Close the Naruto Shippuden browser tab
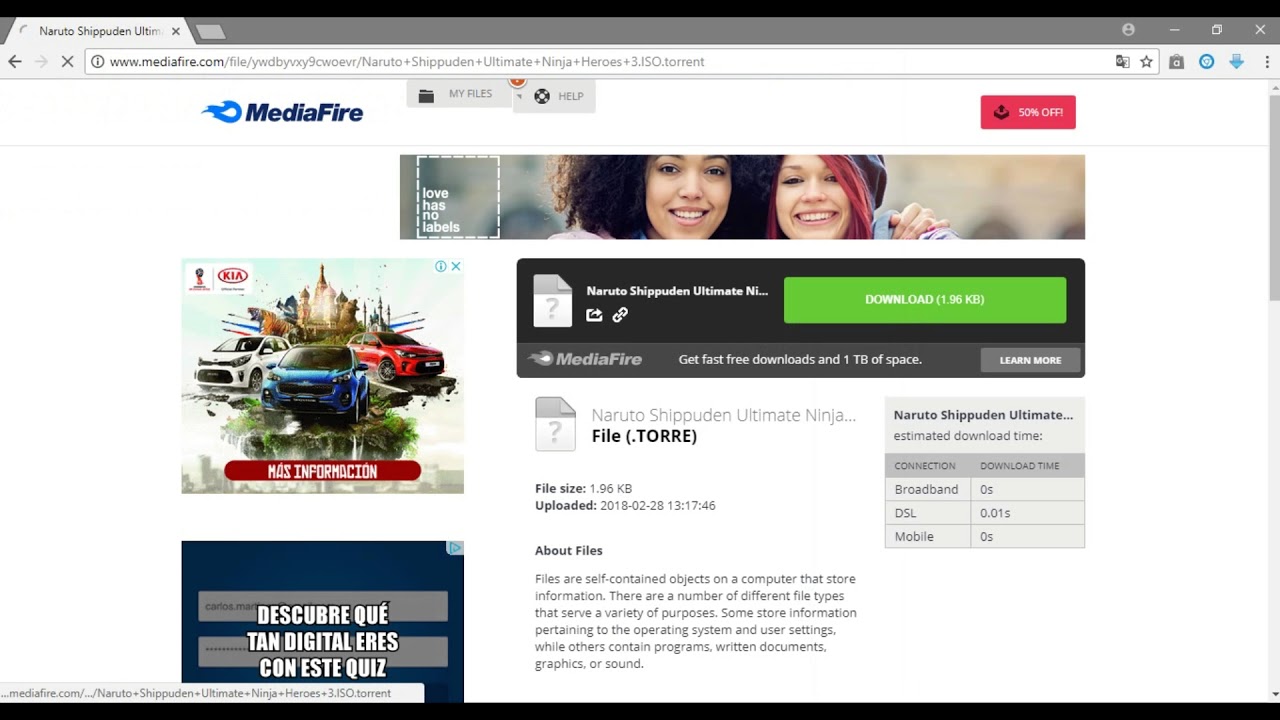The width and height of the screenshot is (1280, 720). (176, 31)
